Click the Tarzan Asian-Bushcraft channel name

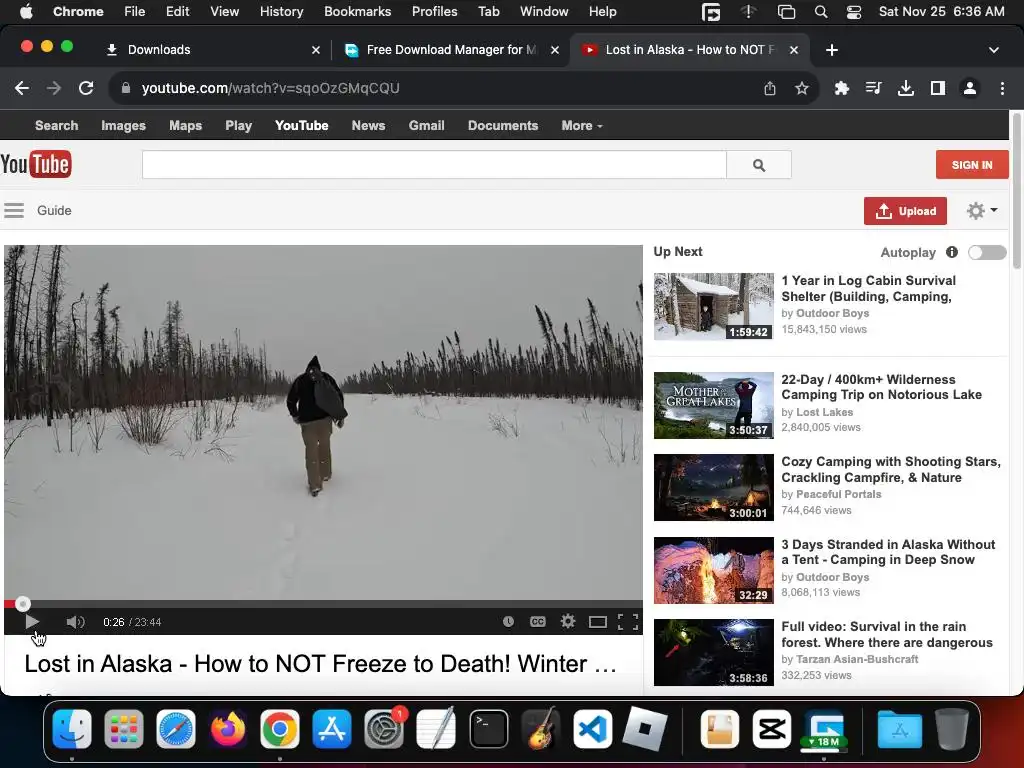point(857,659)
